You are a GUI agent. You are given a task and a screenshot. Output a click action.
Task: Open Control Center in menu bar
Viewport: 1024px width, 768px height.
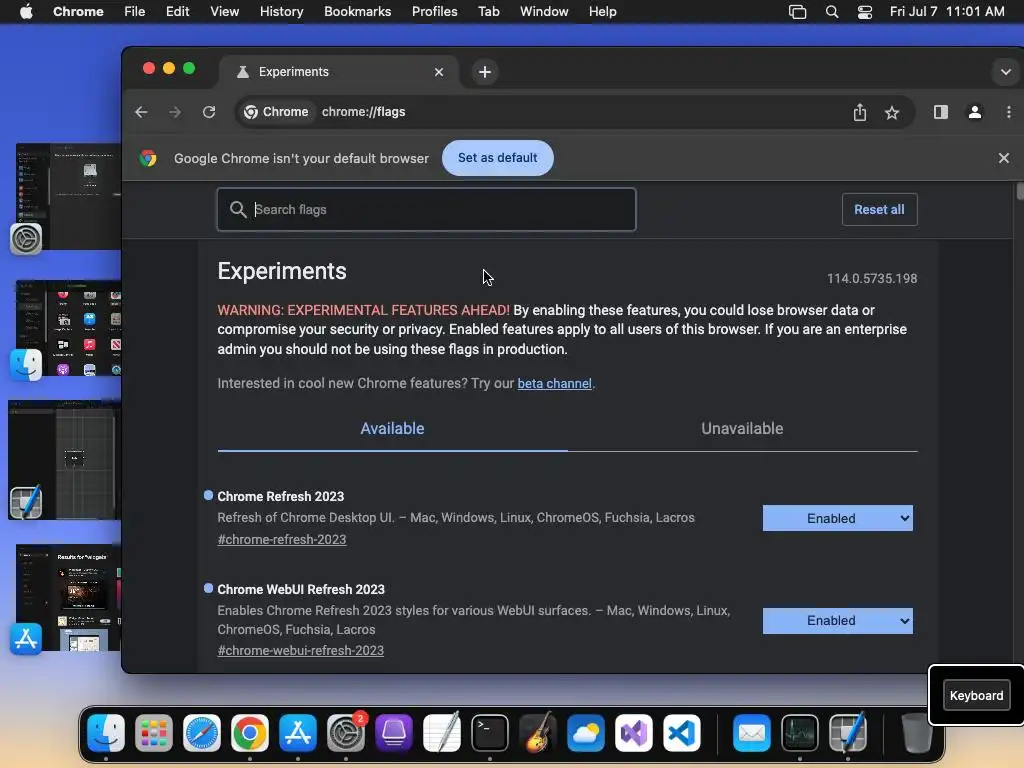(x=865, y=12)
